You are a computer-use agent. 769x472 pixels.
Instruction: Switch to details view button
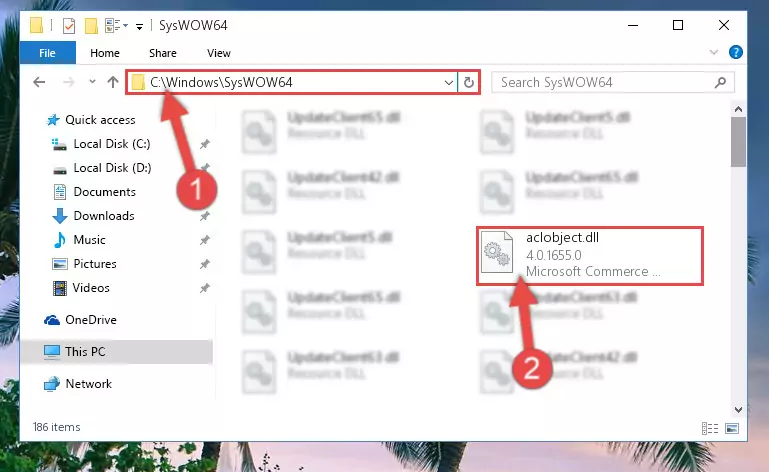710,428
